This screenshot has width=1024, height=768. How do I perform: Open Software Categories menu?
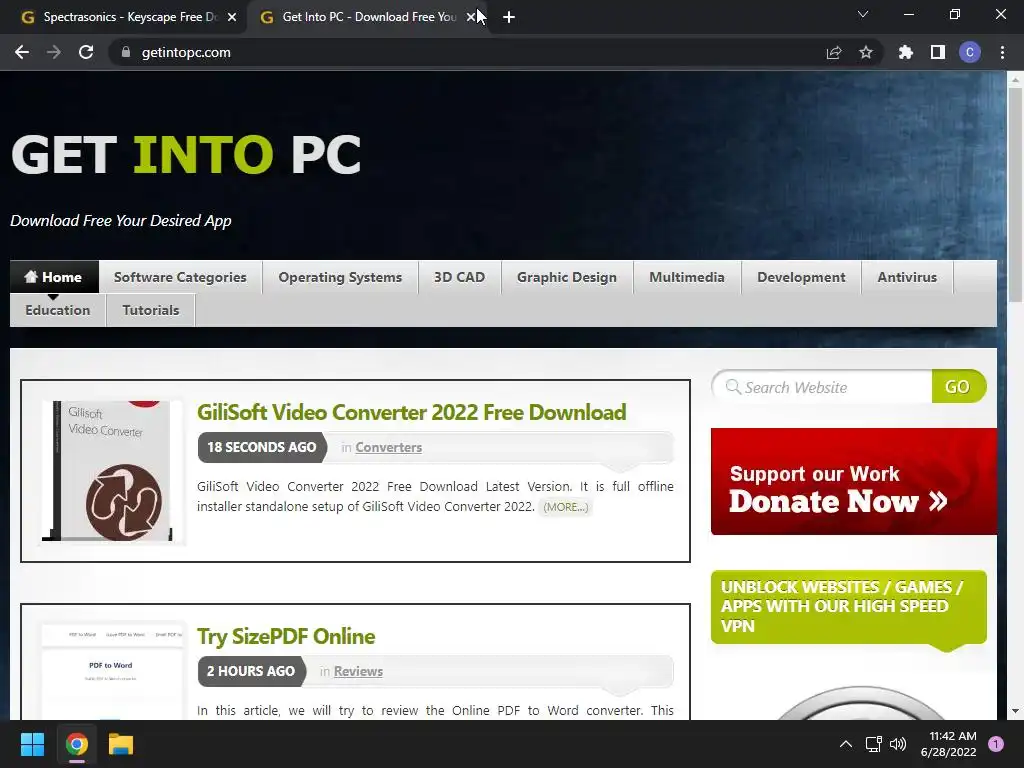click(x=180, y=277)
